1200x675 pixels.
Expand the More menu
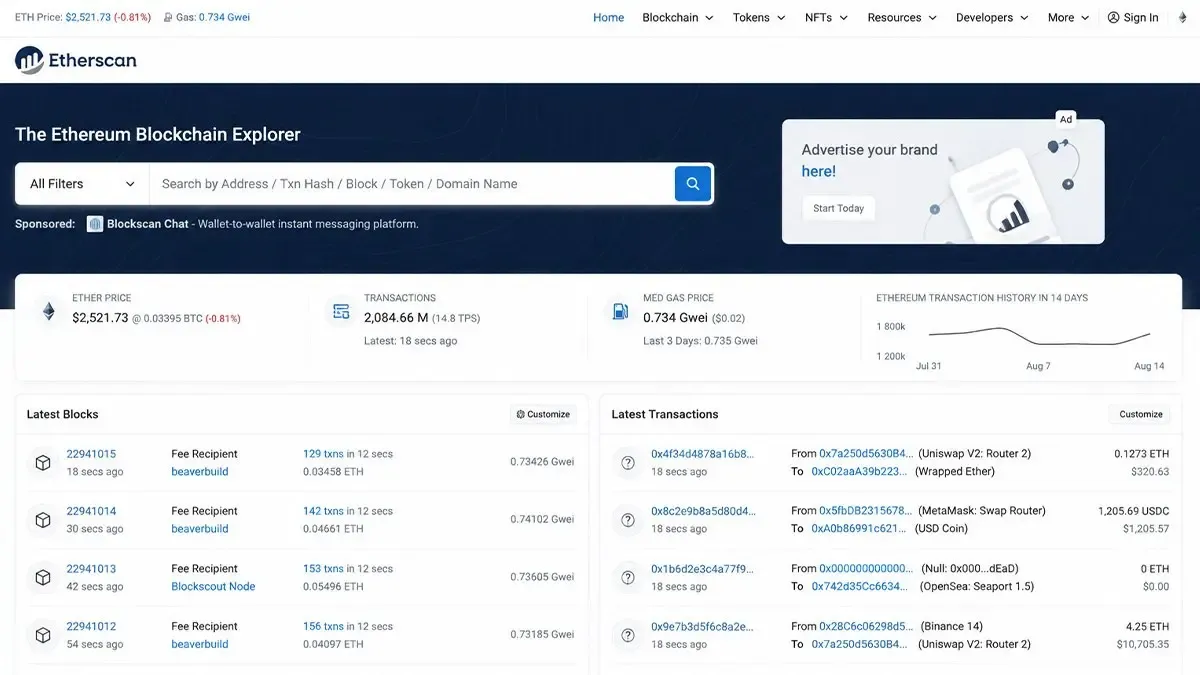[x=1068, y=18]
